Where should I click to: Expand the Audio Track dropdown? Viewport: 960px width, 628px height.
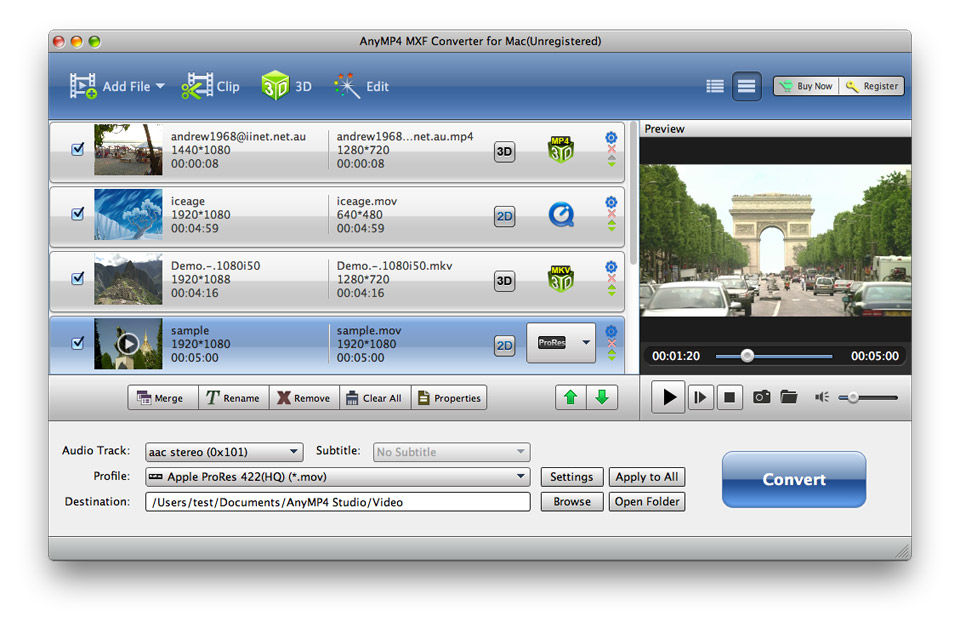(x=224, y=452)
